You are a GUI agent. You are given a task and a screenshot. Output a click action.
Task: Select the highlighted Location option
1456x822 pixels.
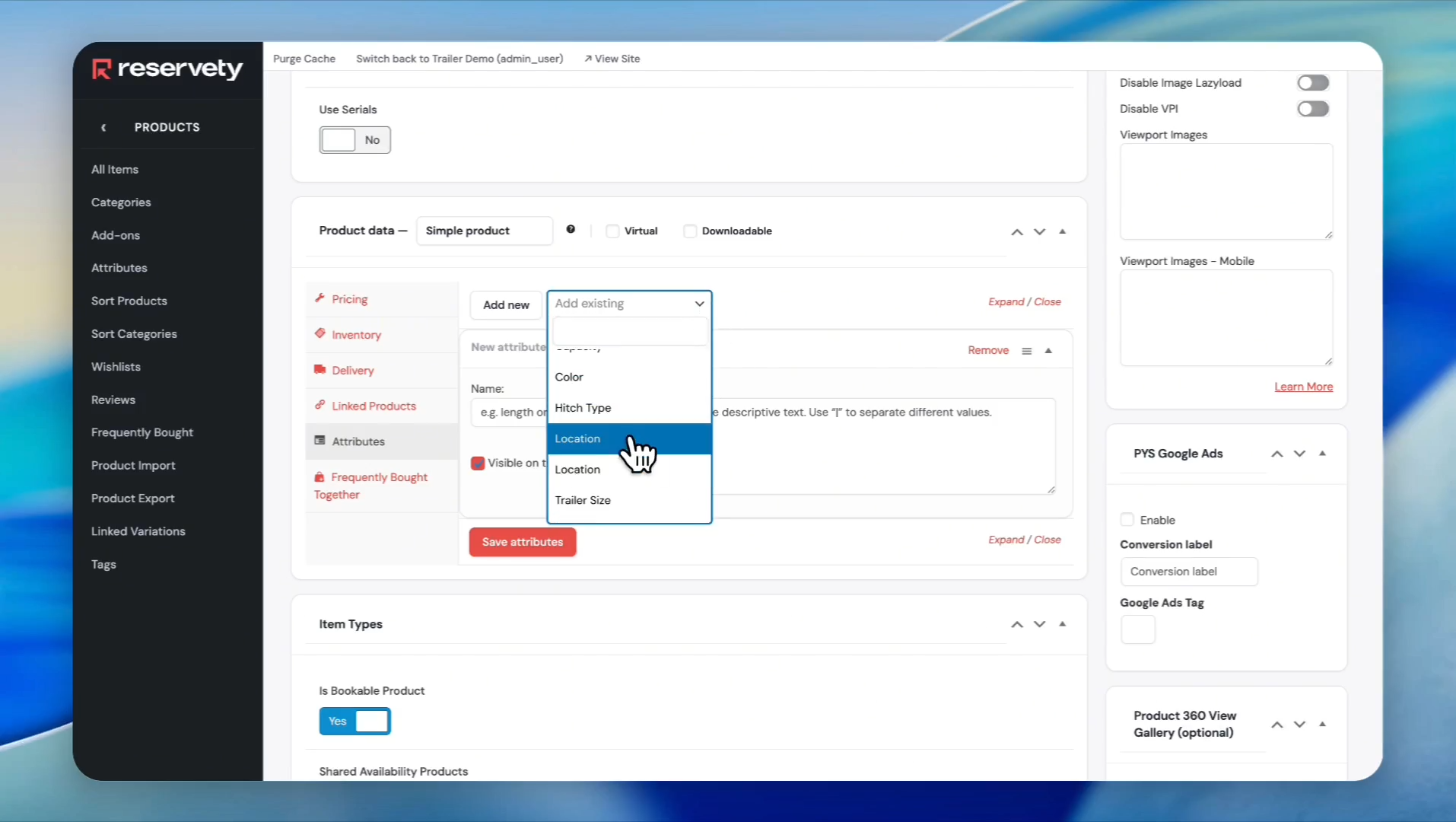[629, 439]
